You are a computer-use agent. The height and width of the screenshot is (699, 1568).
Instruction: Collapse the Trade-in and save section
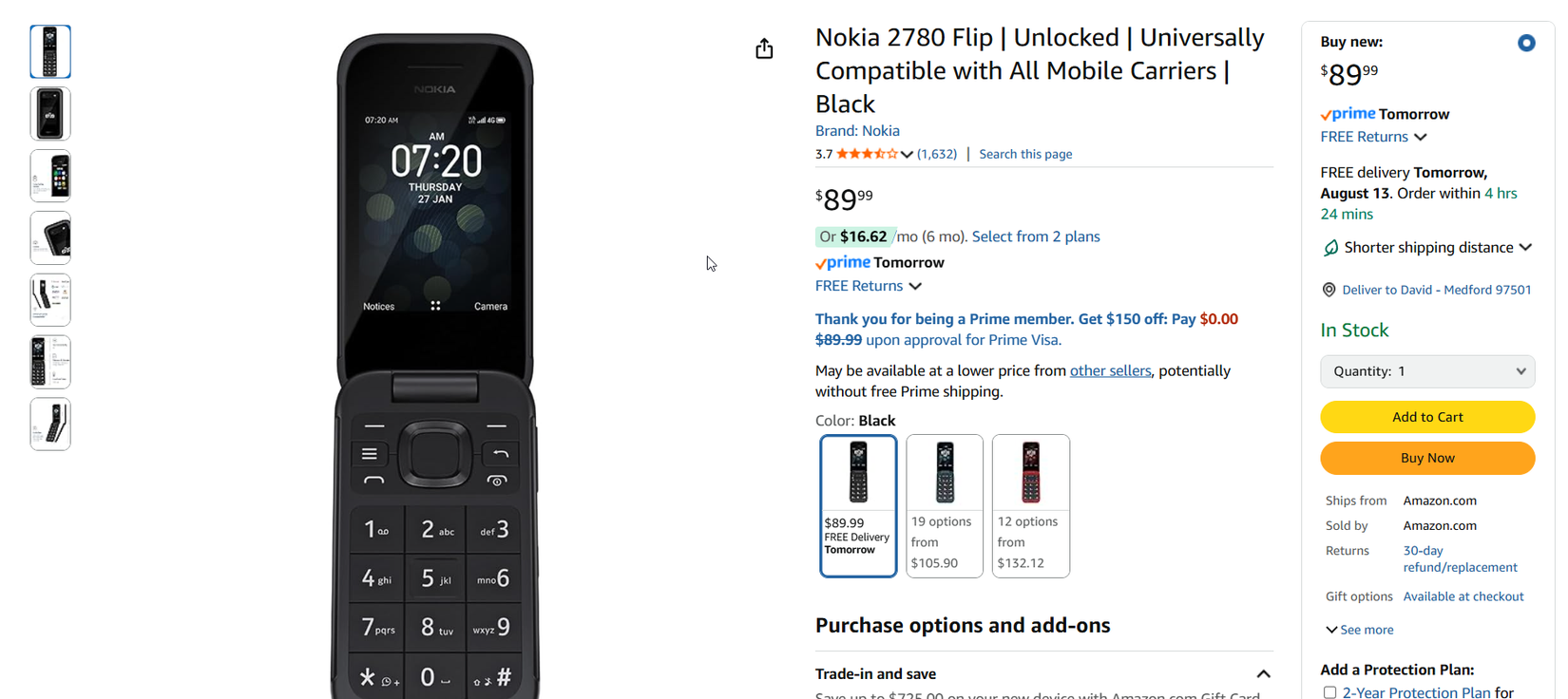(1264, 673)
